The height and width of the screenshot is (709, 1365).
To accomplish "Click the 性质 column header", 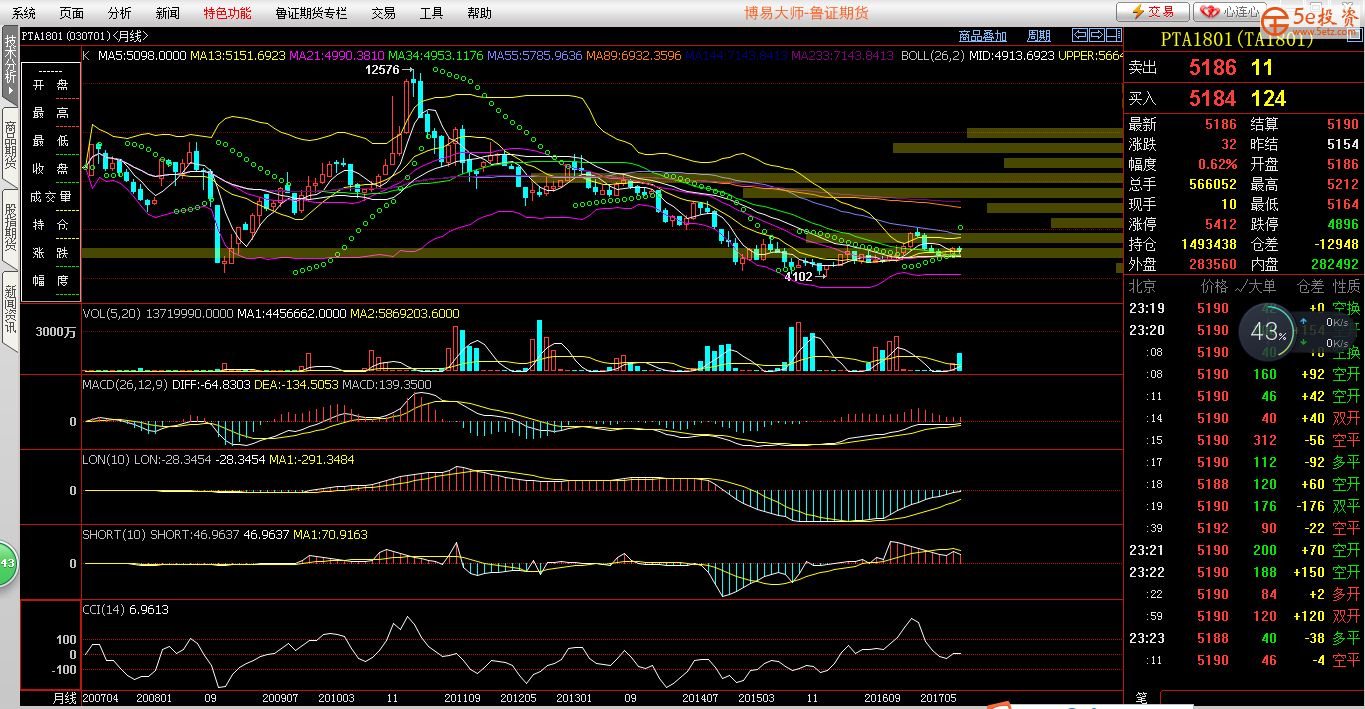I will [1347, 286].
